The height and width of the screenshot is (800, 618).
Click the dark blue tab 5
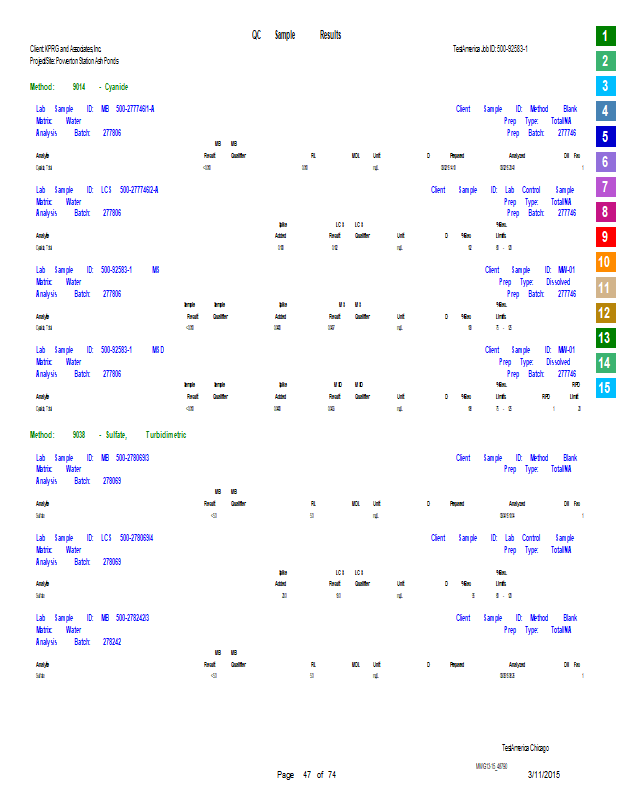(x=604, y=137)
